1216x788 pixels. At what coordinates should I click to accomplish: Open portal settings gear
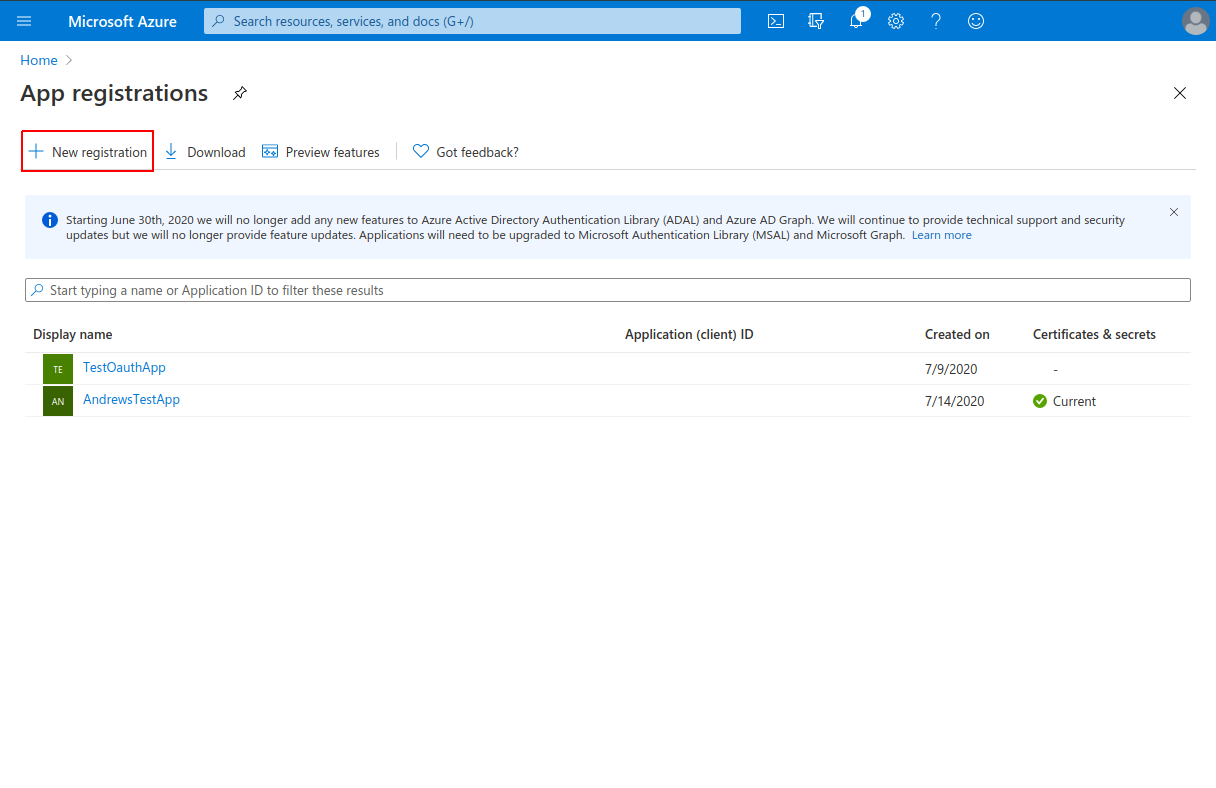point(896,21)
